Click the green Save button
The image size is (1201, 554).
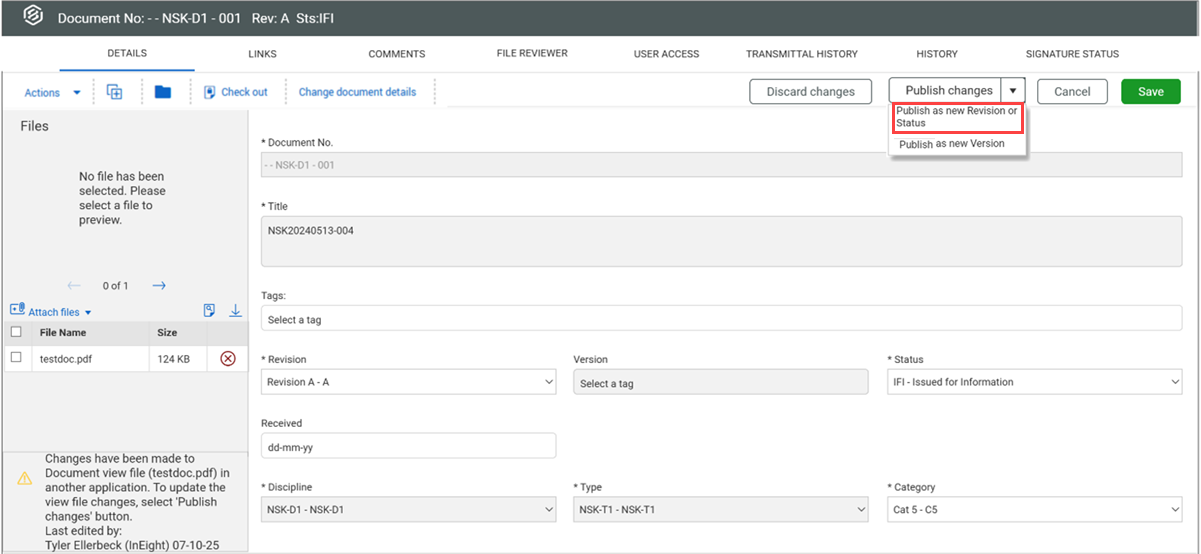click(1151, 91)
